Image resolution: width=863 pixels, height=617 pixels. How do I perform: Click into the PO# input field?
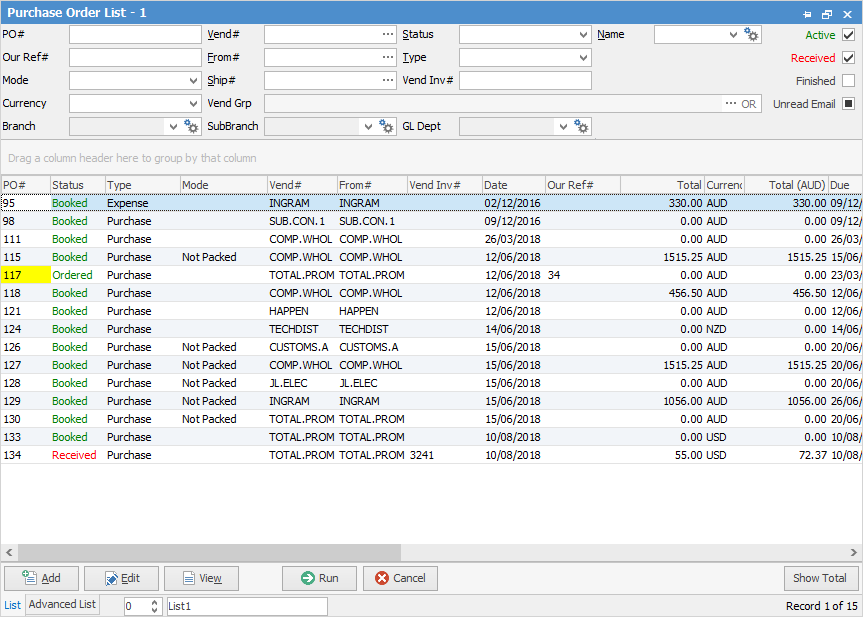pos(135,35)
